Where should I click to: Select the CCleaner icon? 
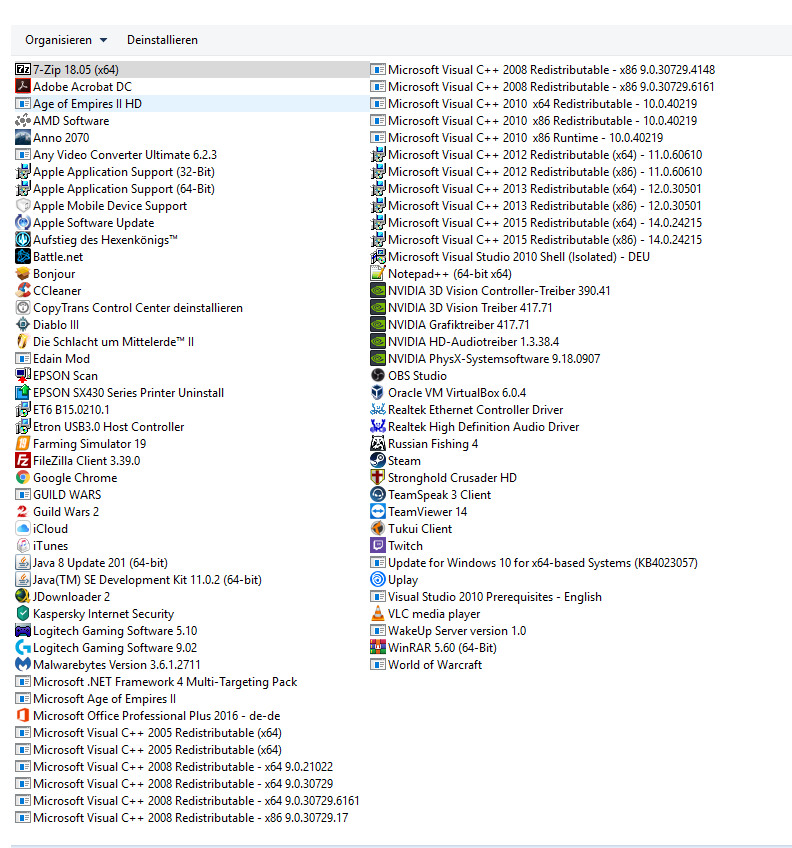23,290
